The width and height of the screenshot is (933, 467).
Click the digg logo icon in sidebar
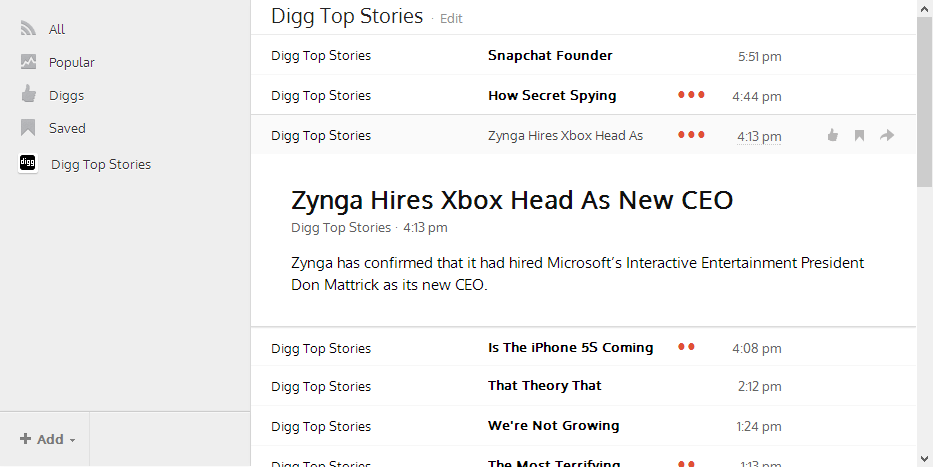(x=28, y=163)
